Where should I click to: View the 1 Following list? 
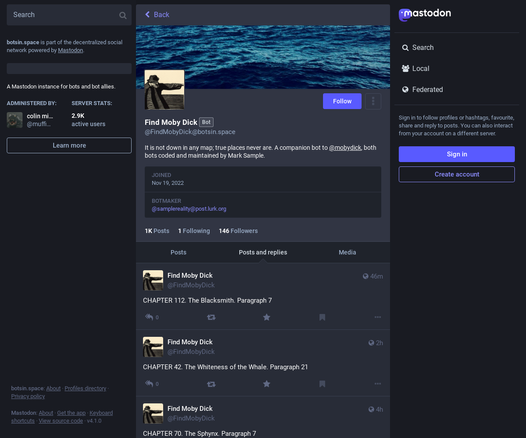[194, 231]
